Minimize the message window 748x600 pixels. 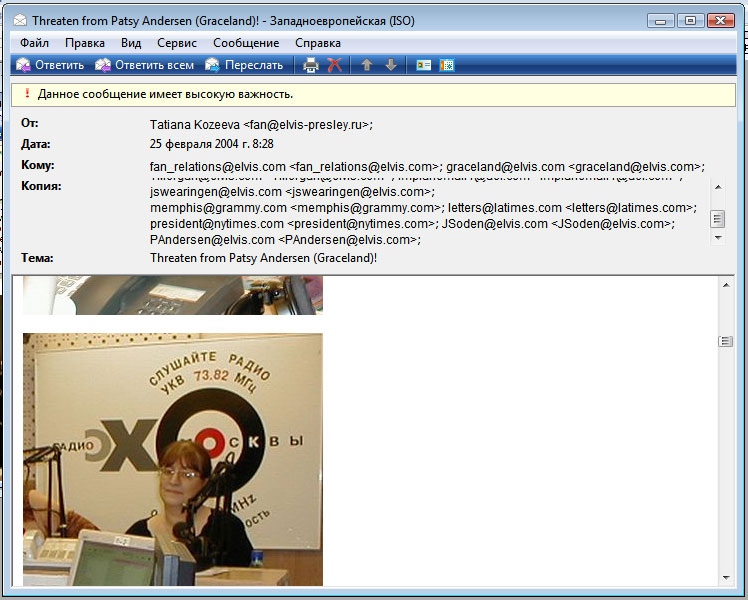[x=660, y=21]
